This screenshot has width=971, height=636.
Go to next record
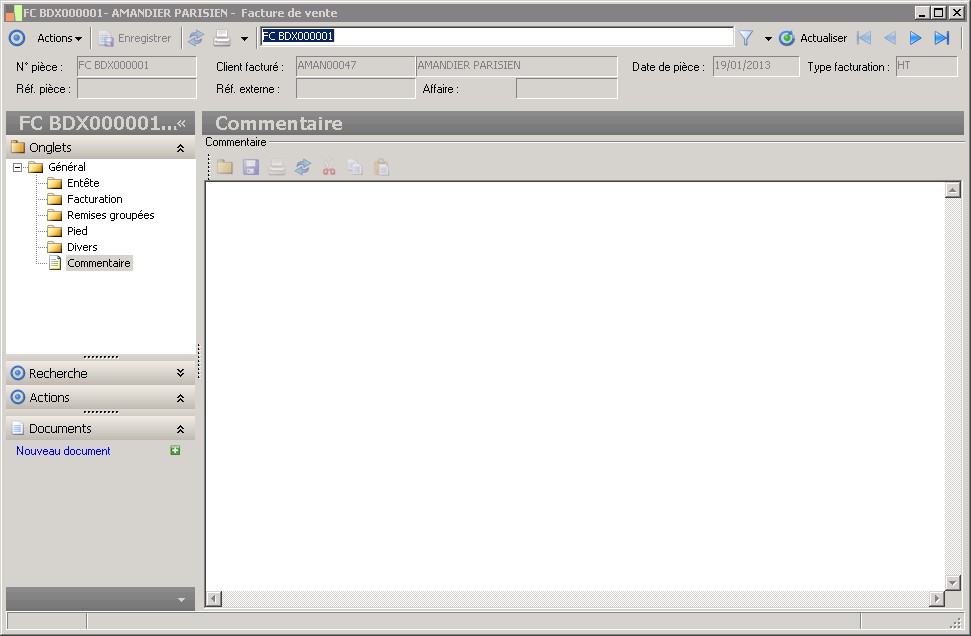pos(915,38)
